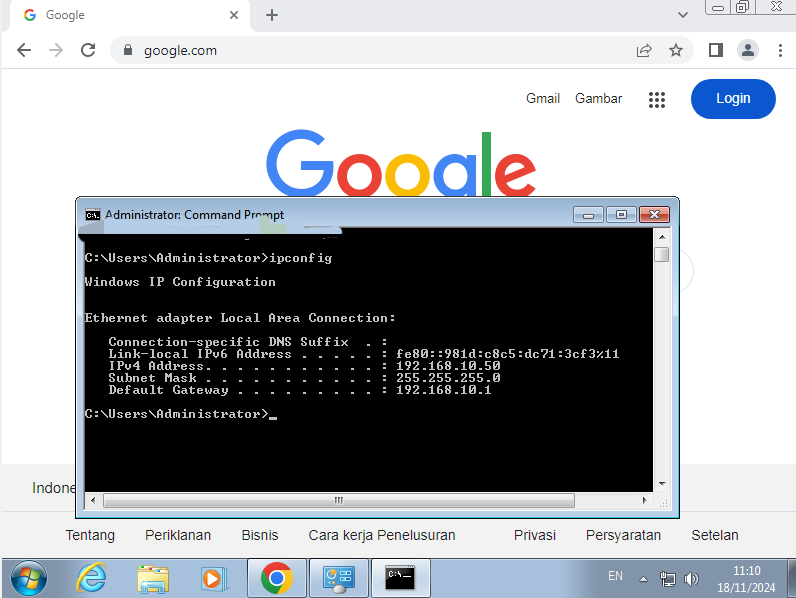Click the Command Prompt horizontal scrollbar thumb
796x598 pixels.
339,501
